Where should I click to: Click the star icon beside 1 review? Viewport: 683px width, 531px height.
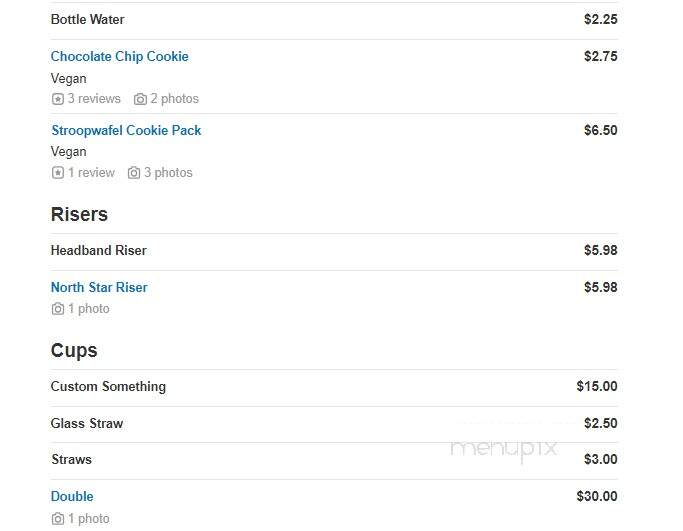point(57,173)
